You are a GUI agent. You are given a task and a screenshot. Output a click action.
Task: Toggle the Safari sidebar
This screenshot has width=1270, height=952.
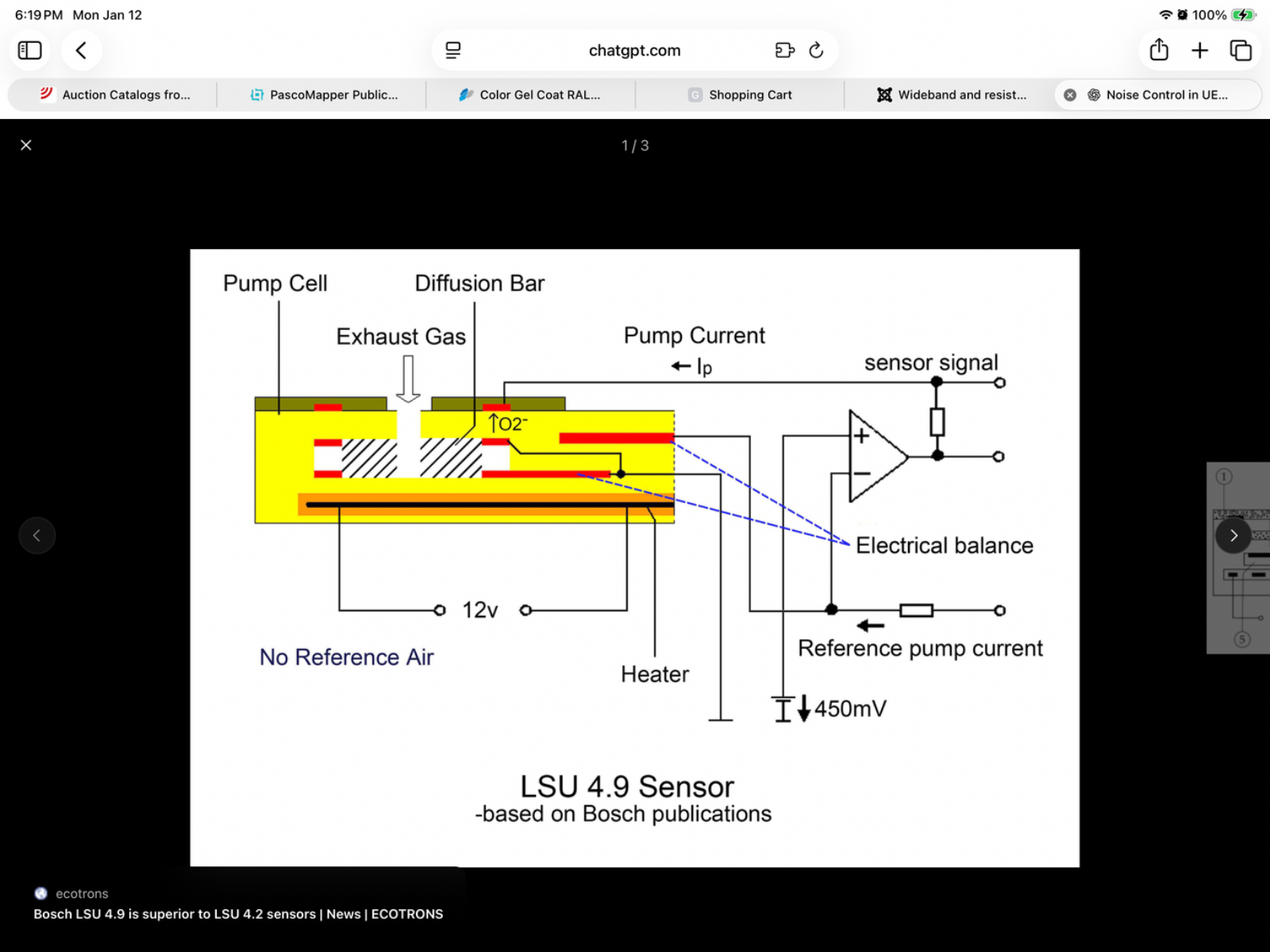coord(30,51)
